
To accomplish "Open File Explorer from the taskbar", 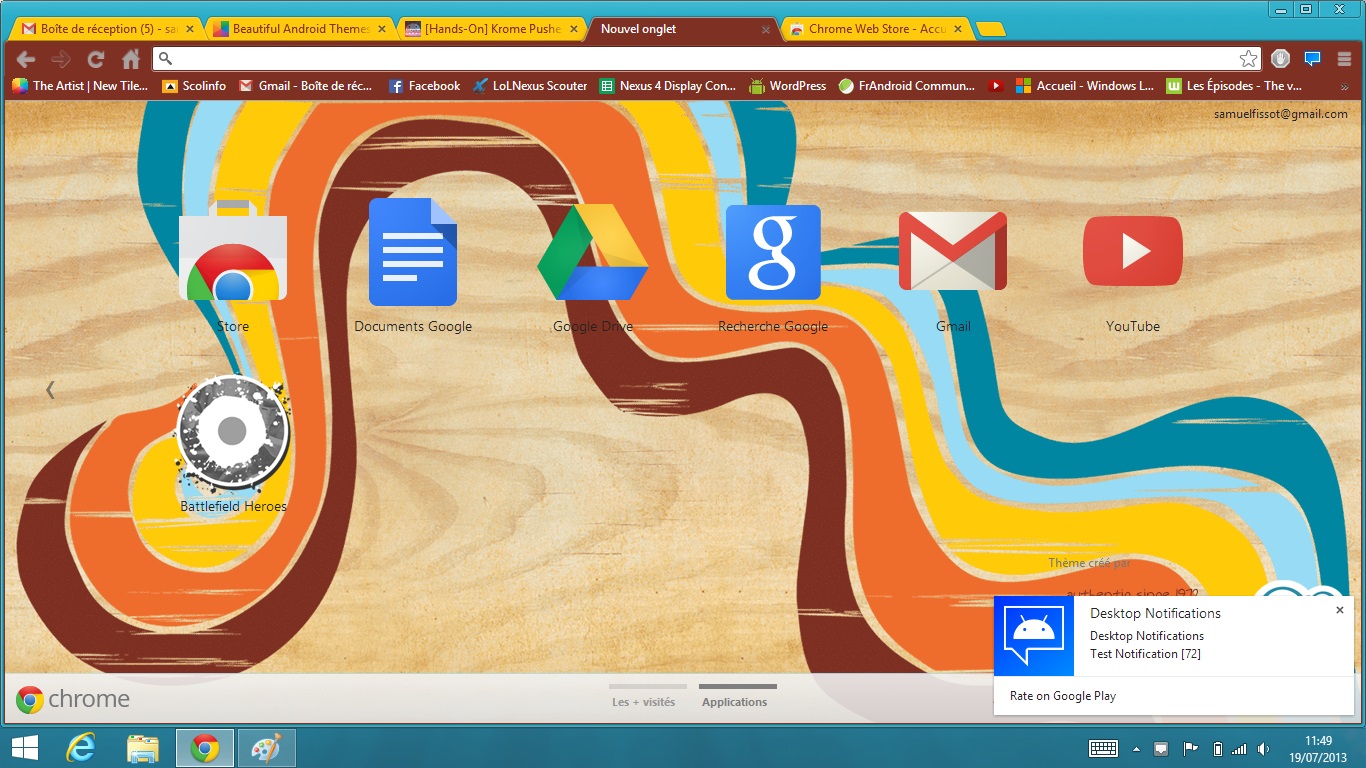I will [x=143, y=747].
